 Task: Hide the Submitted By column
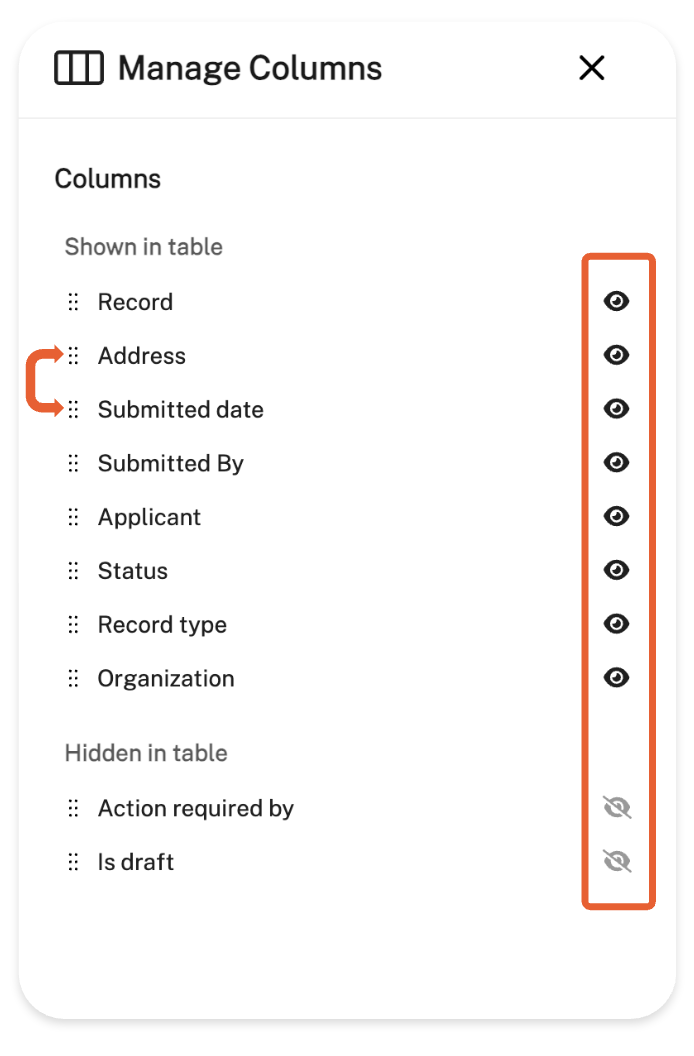pyautogui.click(x=617, y=462)
